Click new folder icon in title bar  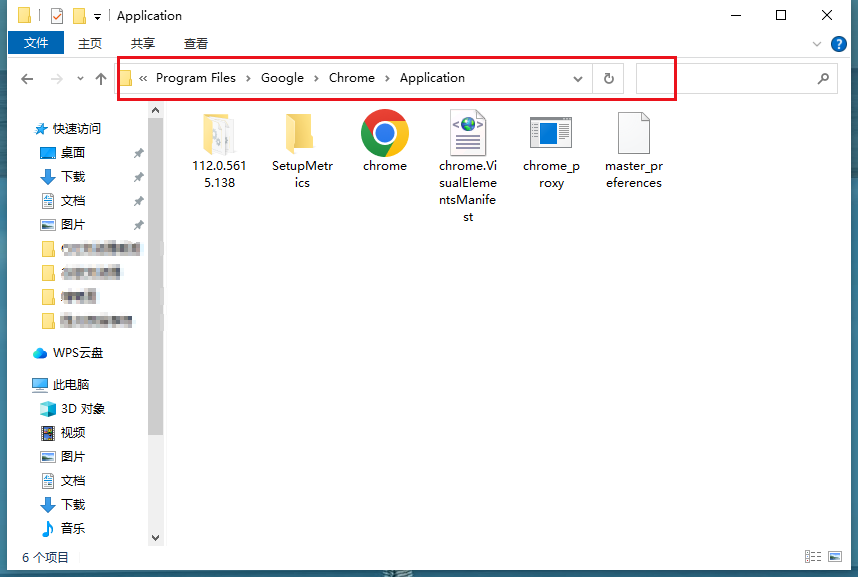[x=79, y=16]
